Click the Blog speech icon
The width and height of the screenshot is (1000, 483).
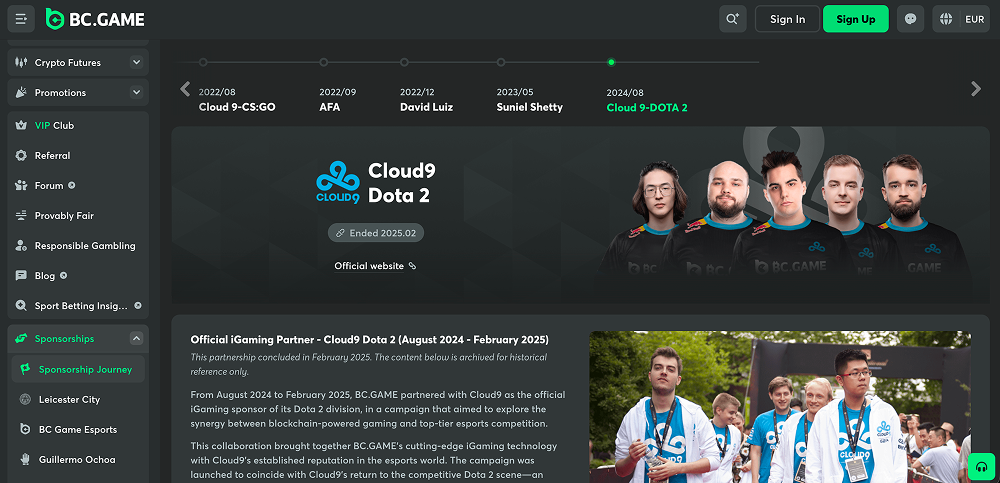click(x=21, y=276)
